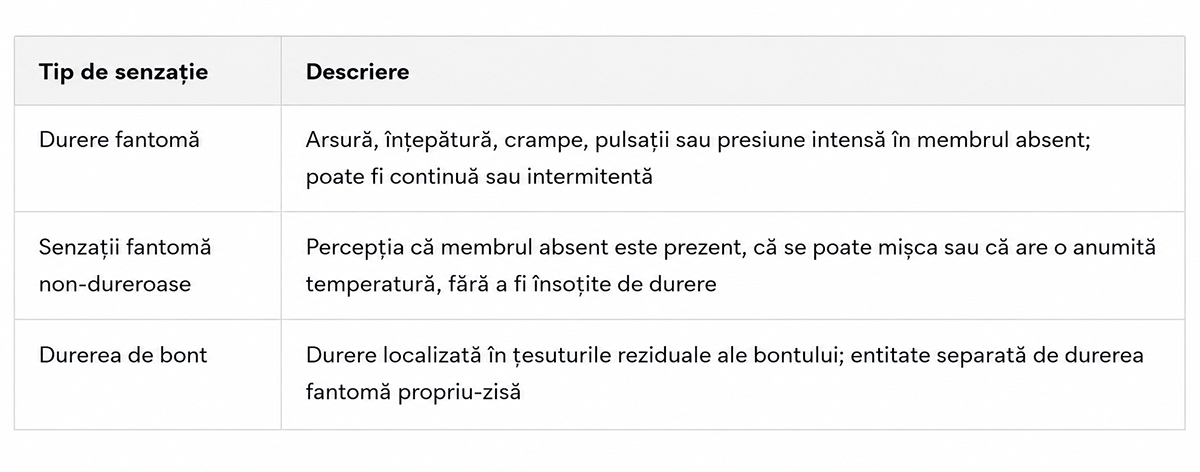This screenshot has height=472, width=1200.
Task: Click the word 'Senzații' in first column
Action: (x=78, y=247)
